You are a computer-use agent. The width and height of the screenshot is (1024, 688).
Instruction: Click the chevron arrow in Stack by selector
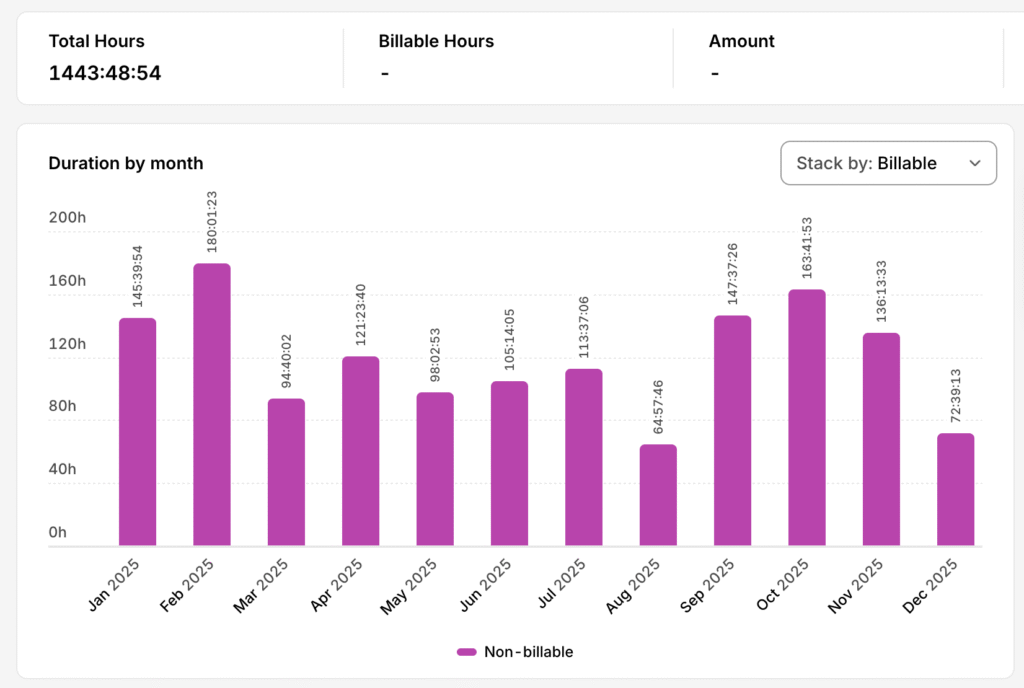tap(975, 164)
